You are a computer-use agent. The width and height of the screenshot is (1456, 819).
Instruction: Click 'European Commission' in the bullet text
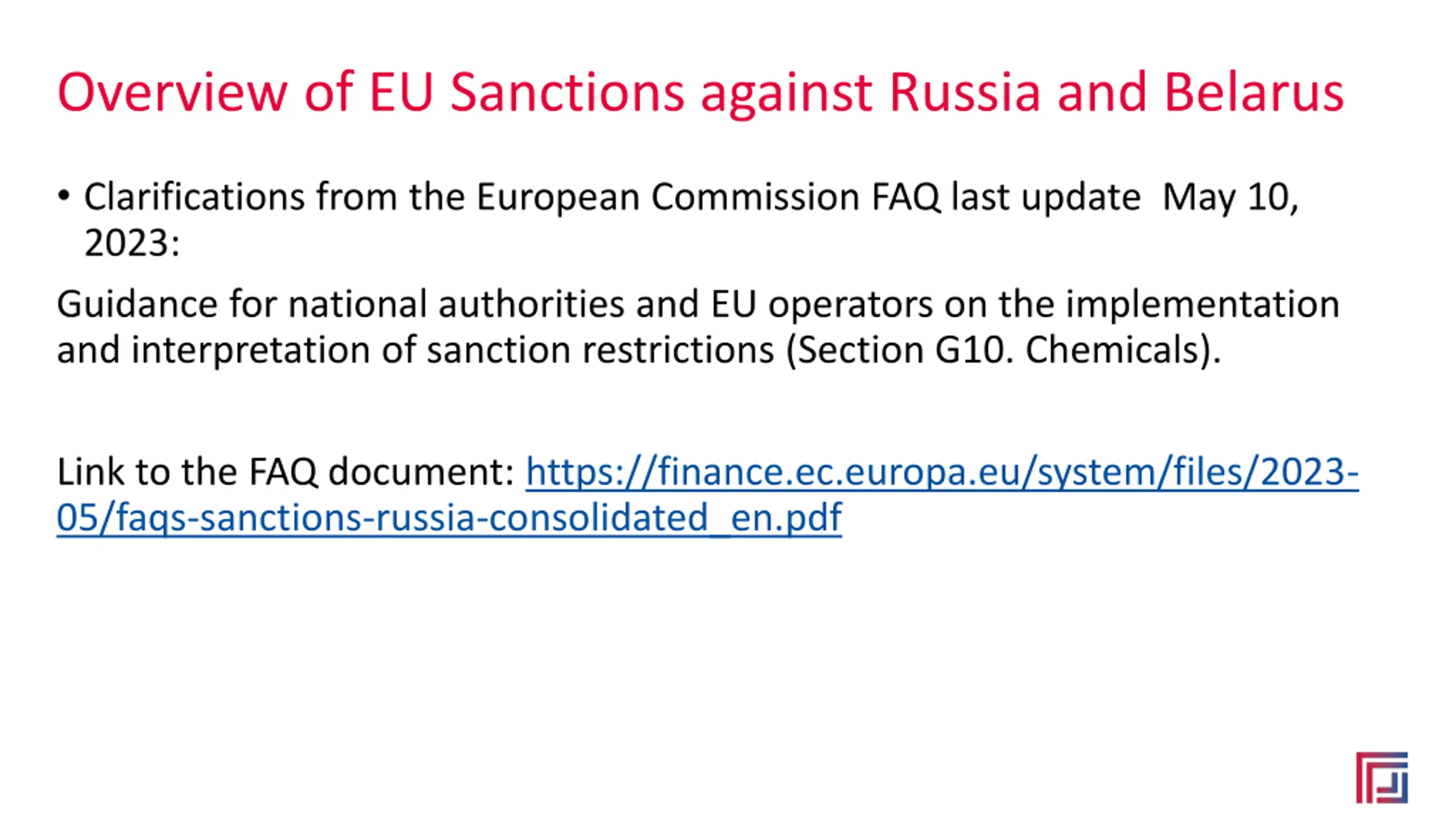point(668,197)
